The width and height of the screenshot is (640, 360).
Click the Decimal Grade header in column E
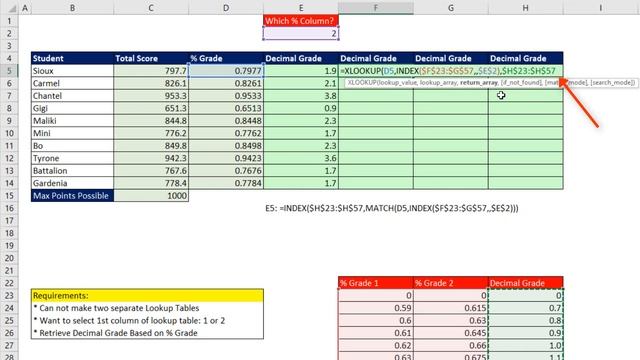(x=301, y=58)
